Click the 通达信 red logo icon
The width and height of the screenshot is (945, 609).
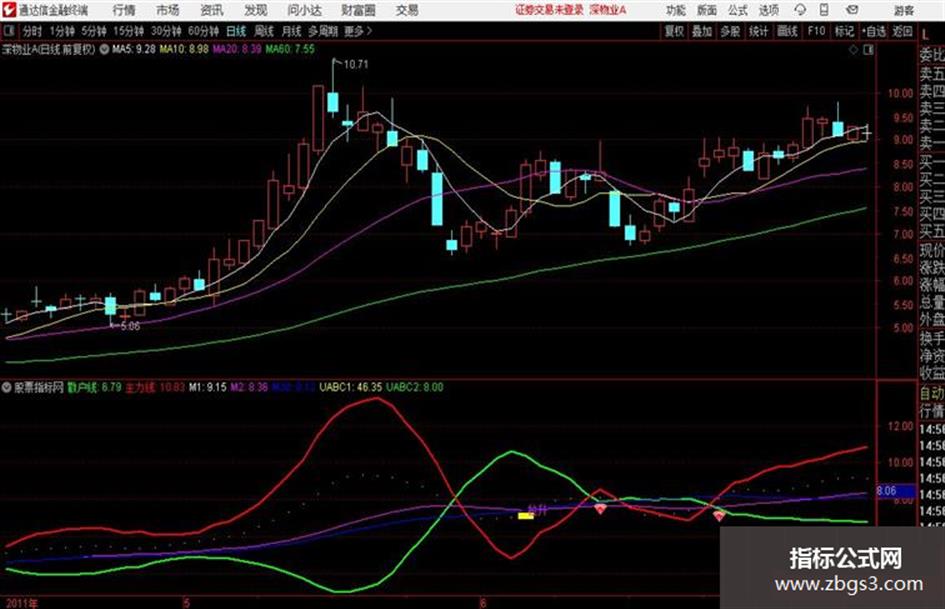8,10
